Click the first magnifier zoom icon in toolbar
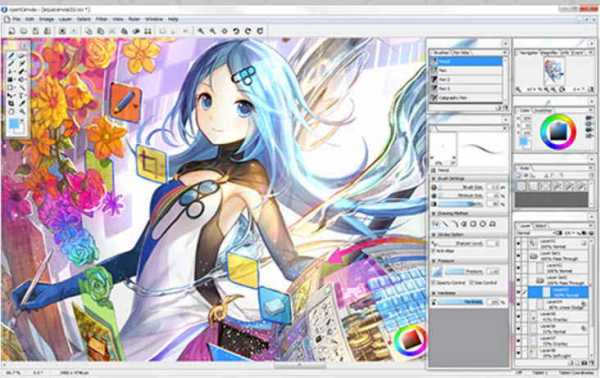Viewport: 600px width, 378px height. (x=201, y=31)
